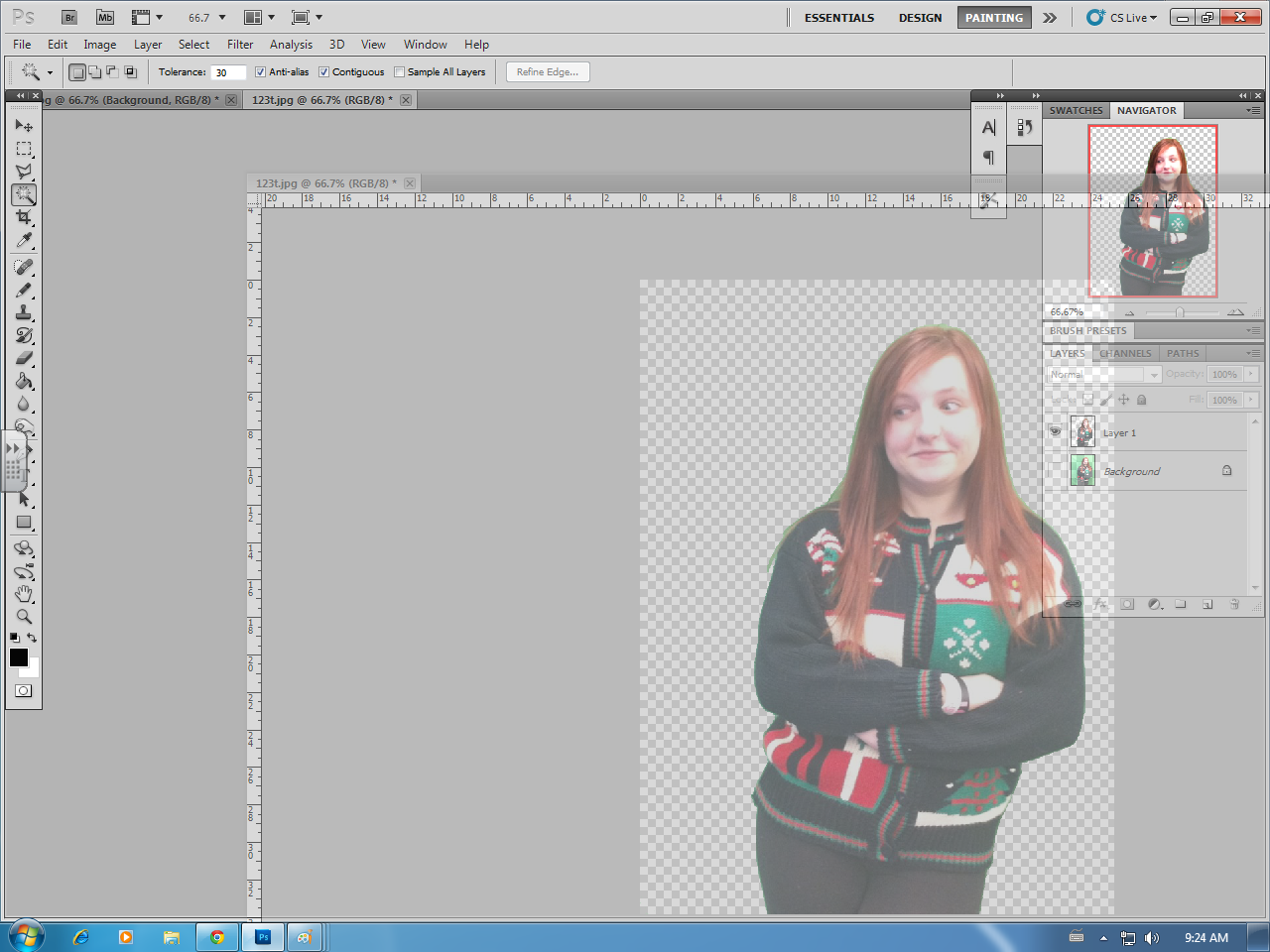Select the Zoom tool
The image size is (1270, 952).
(24, 617)
